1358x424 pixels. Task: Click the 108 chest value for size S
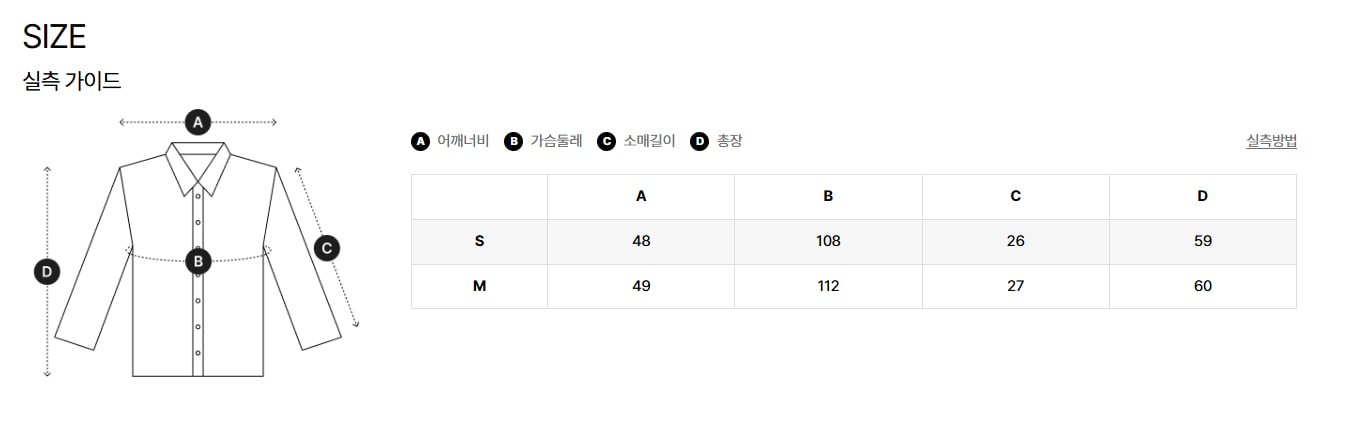828,241
